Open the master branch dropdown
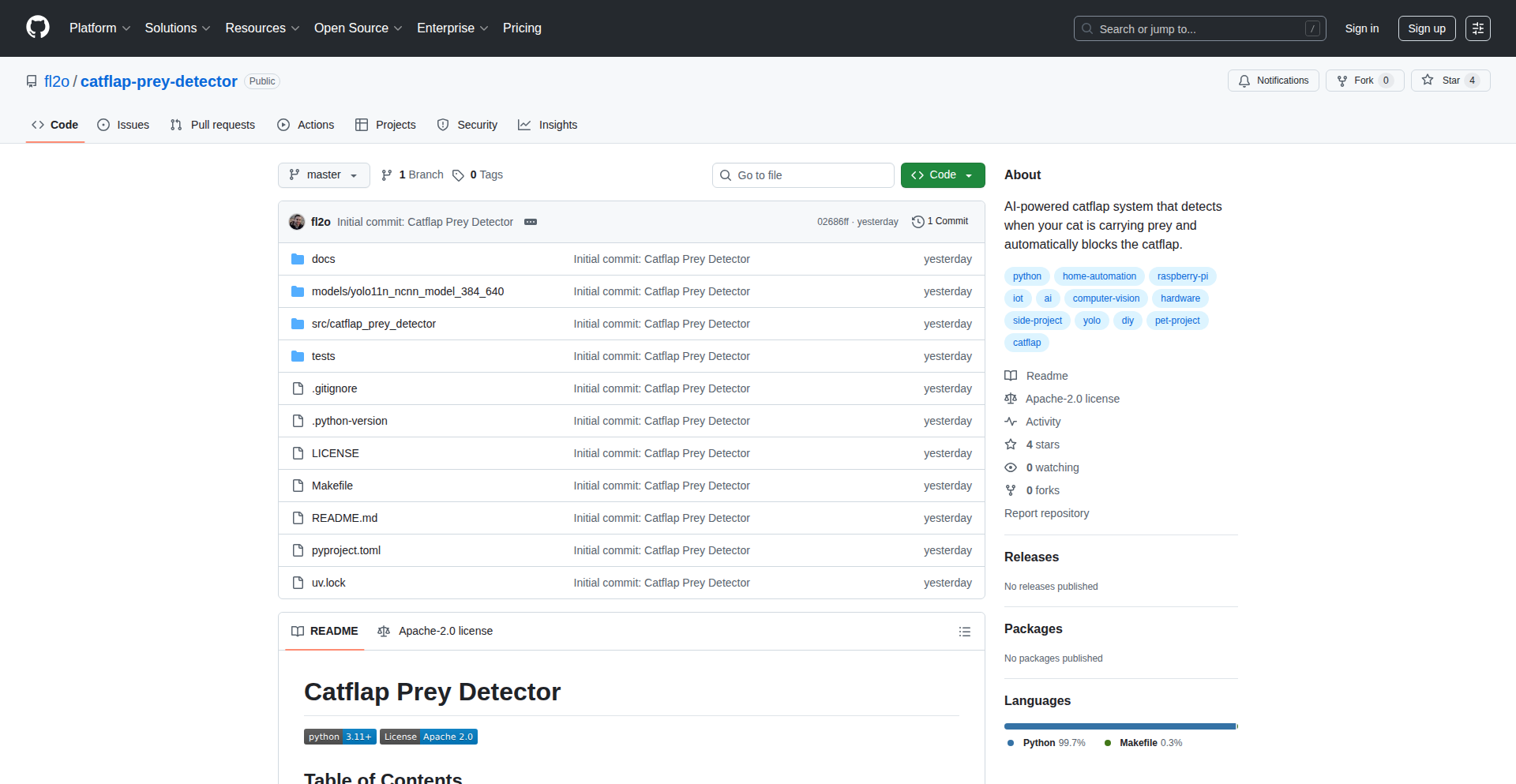 click(x=324, y=175)
